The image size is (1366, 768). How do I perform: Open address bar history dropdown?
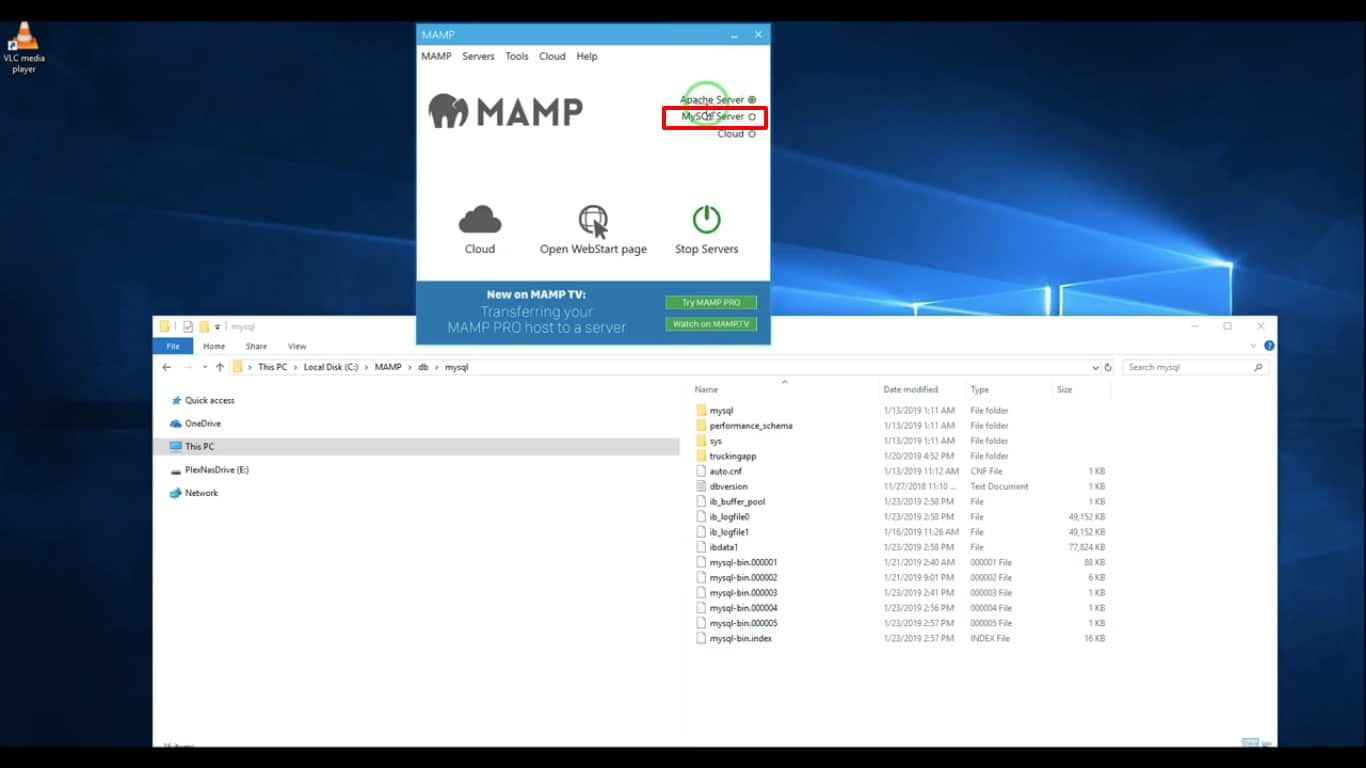tap(1096, 368)
